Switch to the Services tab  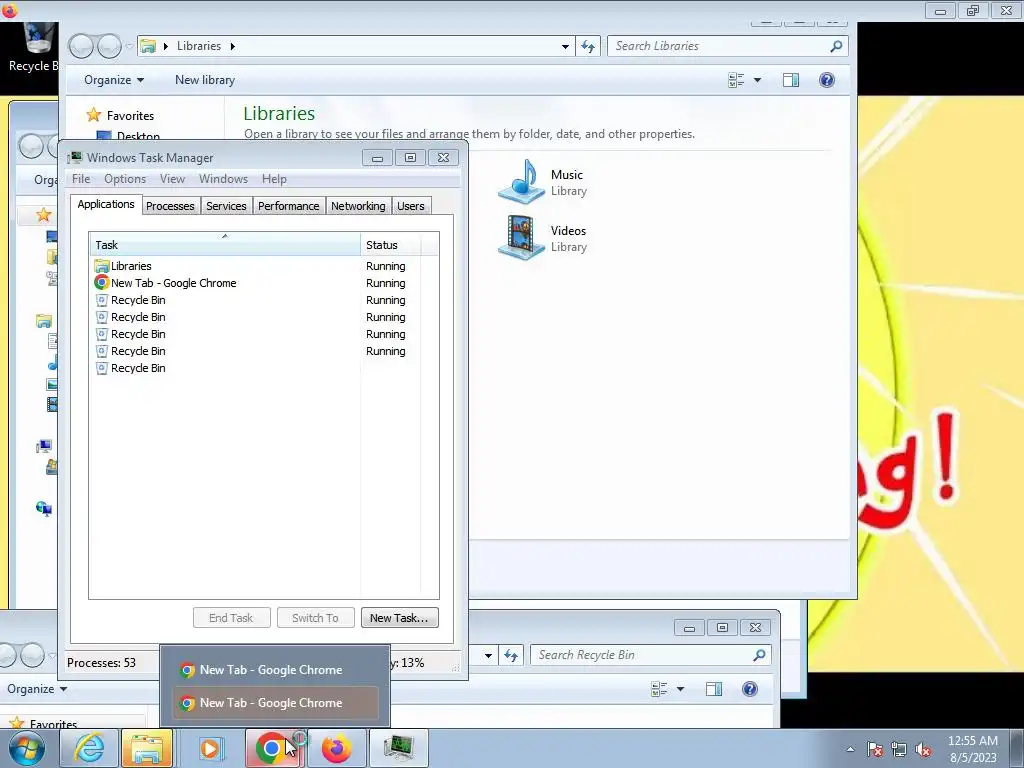point(227,206)
